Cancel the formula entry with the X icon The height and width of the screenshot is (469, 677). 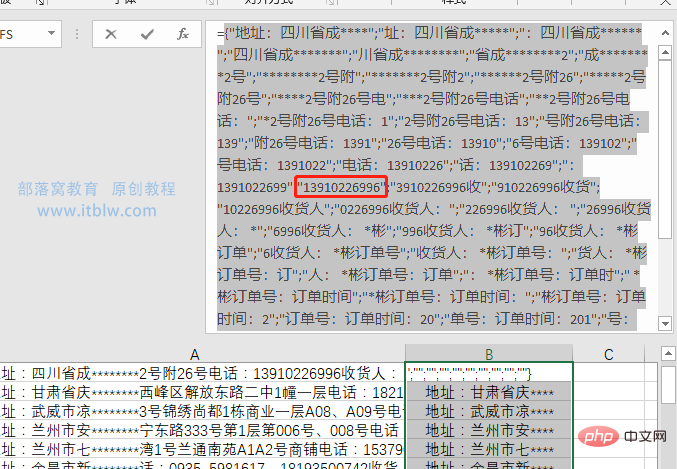(x=111, y=34)
